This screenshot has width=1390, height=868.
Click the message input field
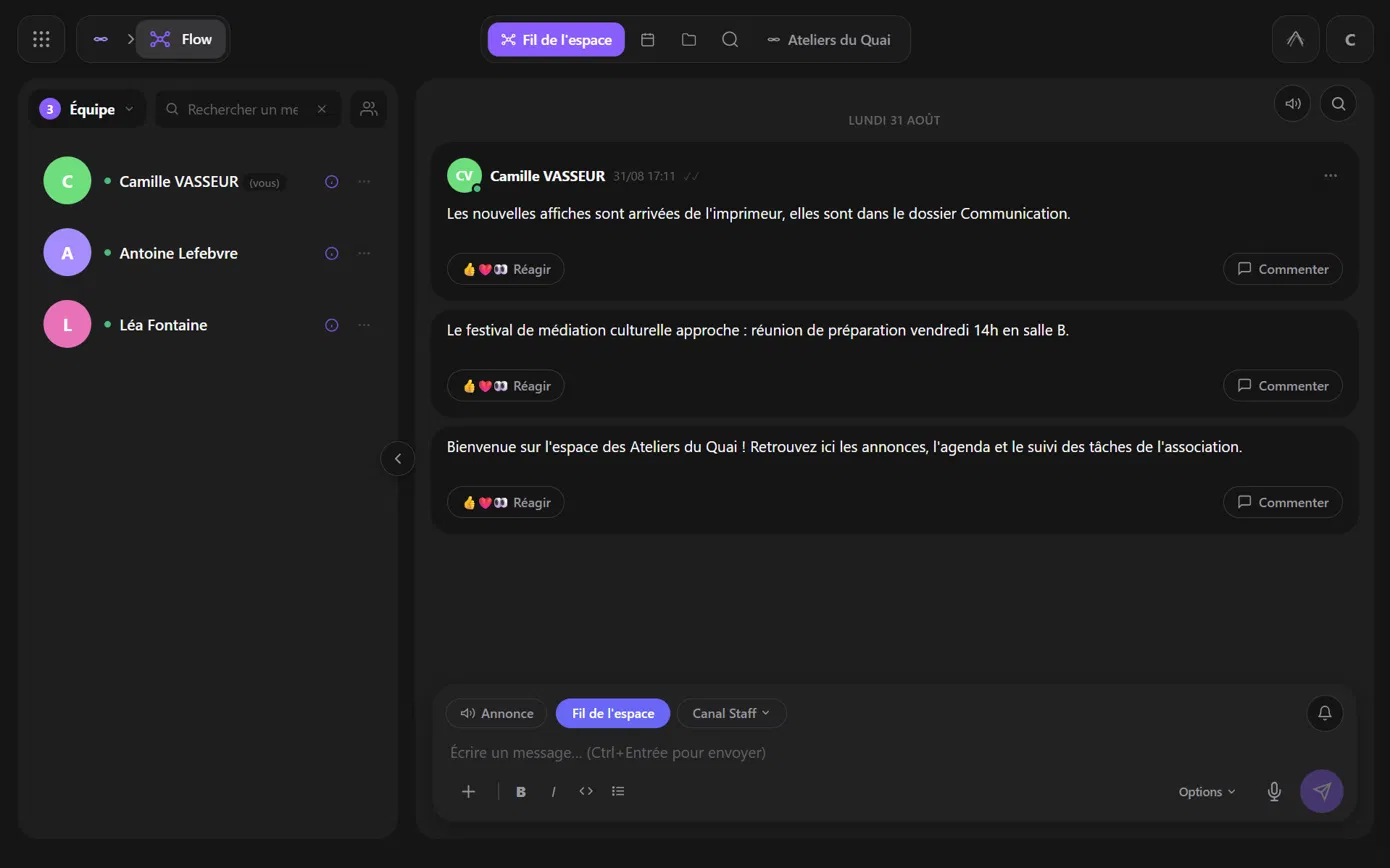tap(894, 752)
